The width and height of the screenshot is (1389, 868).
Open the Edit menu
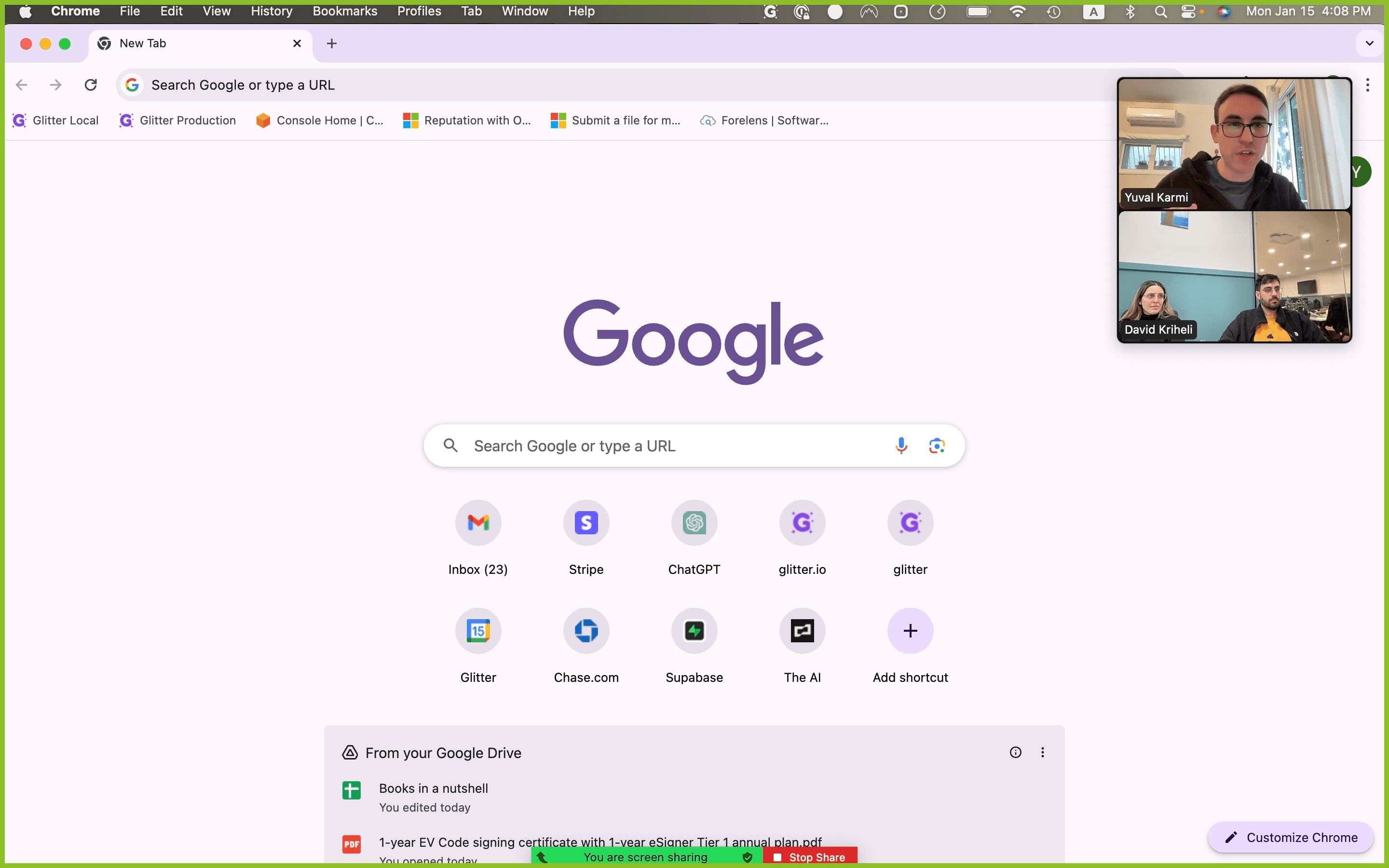[x=171, y=11]
